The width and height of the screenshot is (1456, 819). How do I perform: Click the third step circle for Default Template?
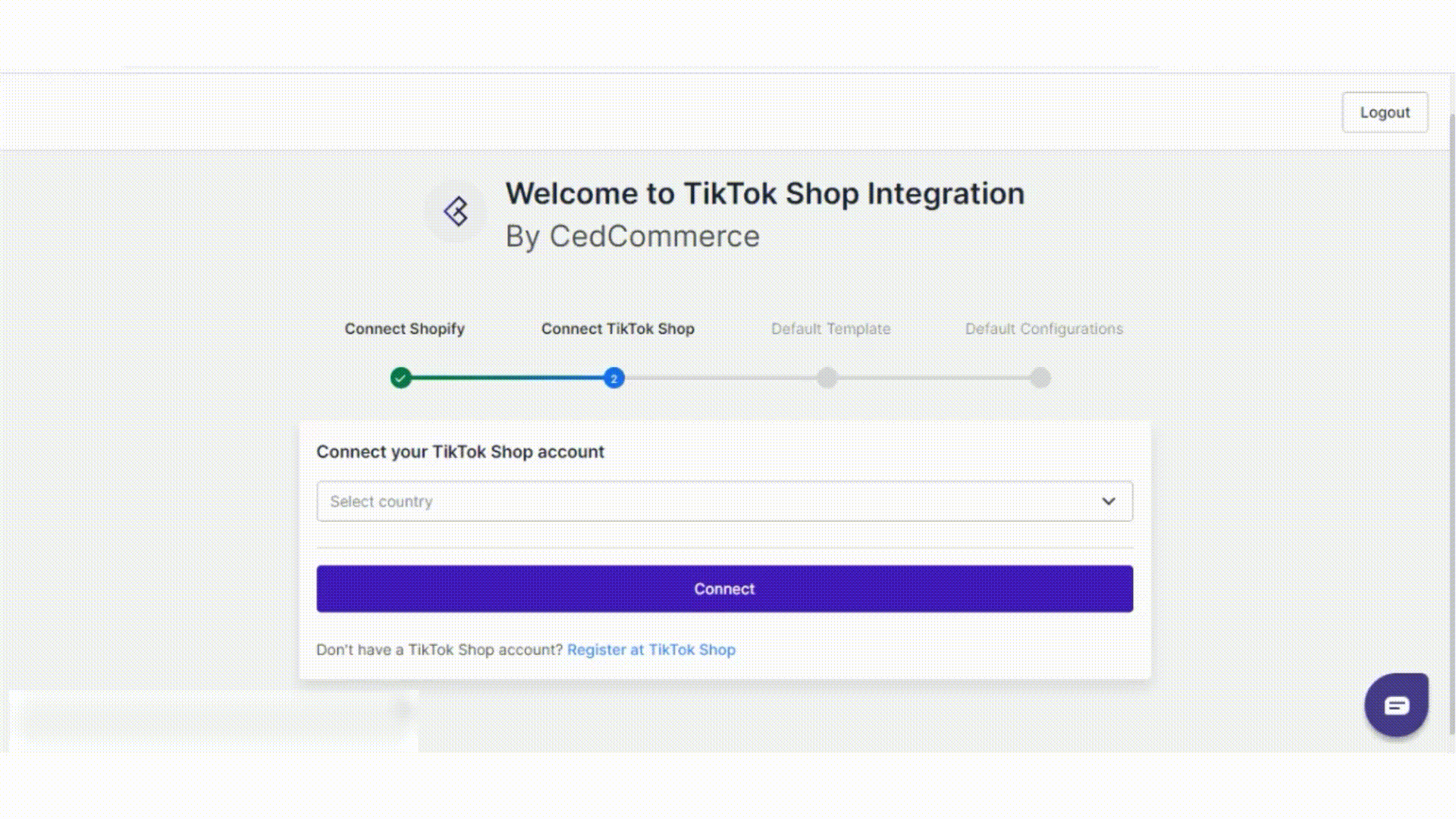[x=827, y=378]
